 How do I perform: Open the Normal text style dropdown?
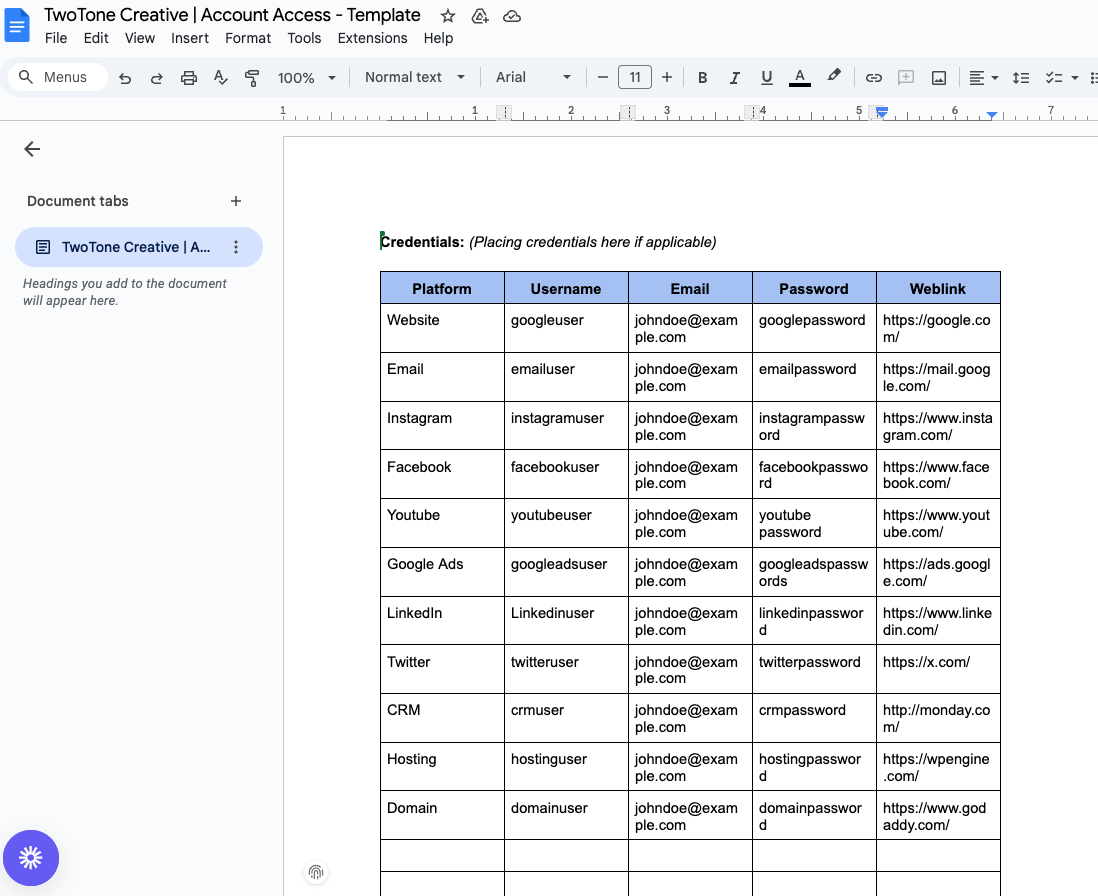pyautogui.click(x=415, y=78)
